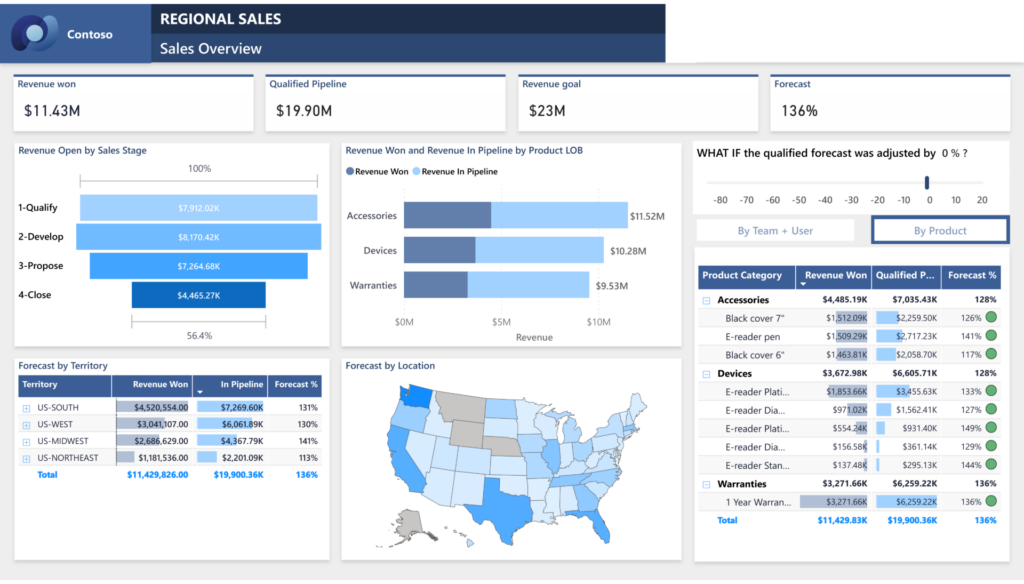Click the Revenue Won legend marker
This screenshot has width=1024, height=584.
(x=350, y=172)
